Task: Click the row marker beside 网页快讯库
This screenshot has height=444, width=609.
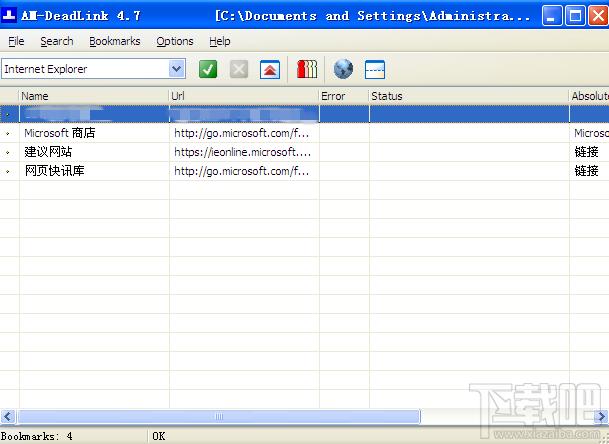Action: pyautogui.click(x=9, y=171)
